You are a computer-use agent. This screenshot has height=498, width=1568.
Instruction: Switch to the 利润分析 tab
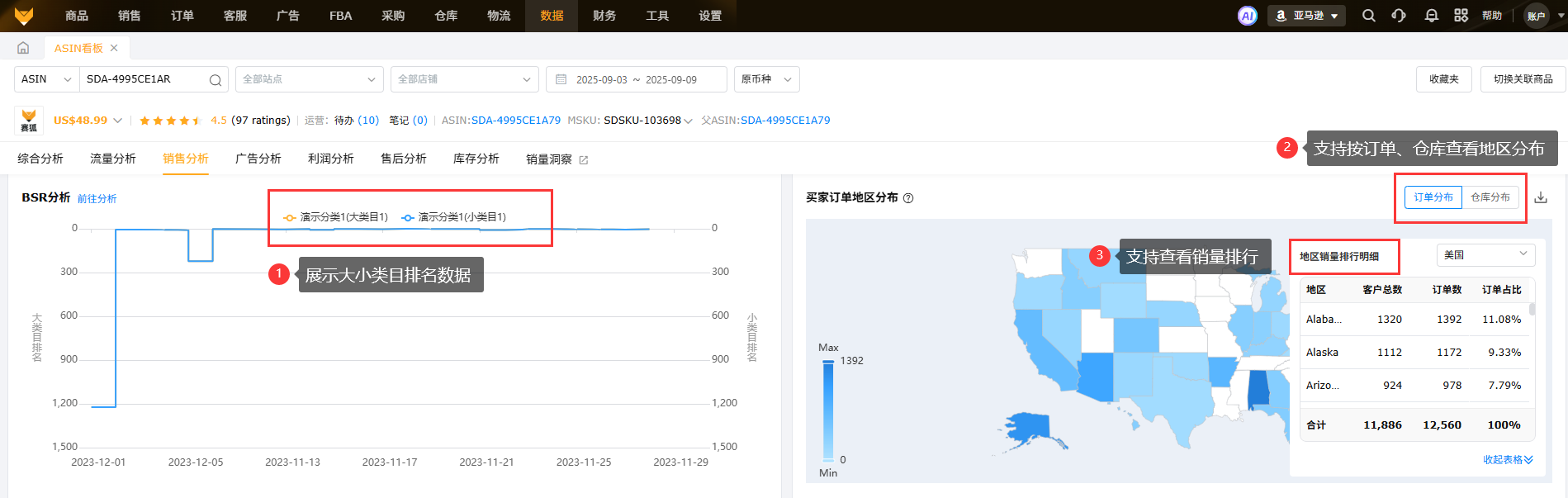330,159
